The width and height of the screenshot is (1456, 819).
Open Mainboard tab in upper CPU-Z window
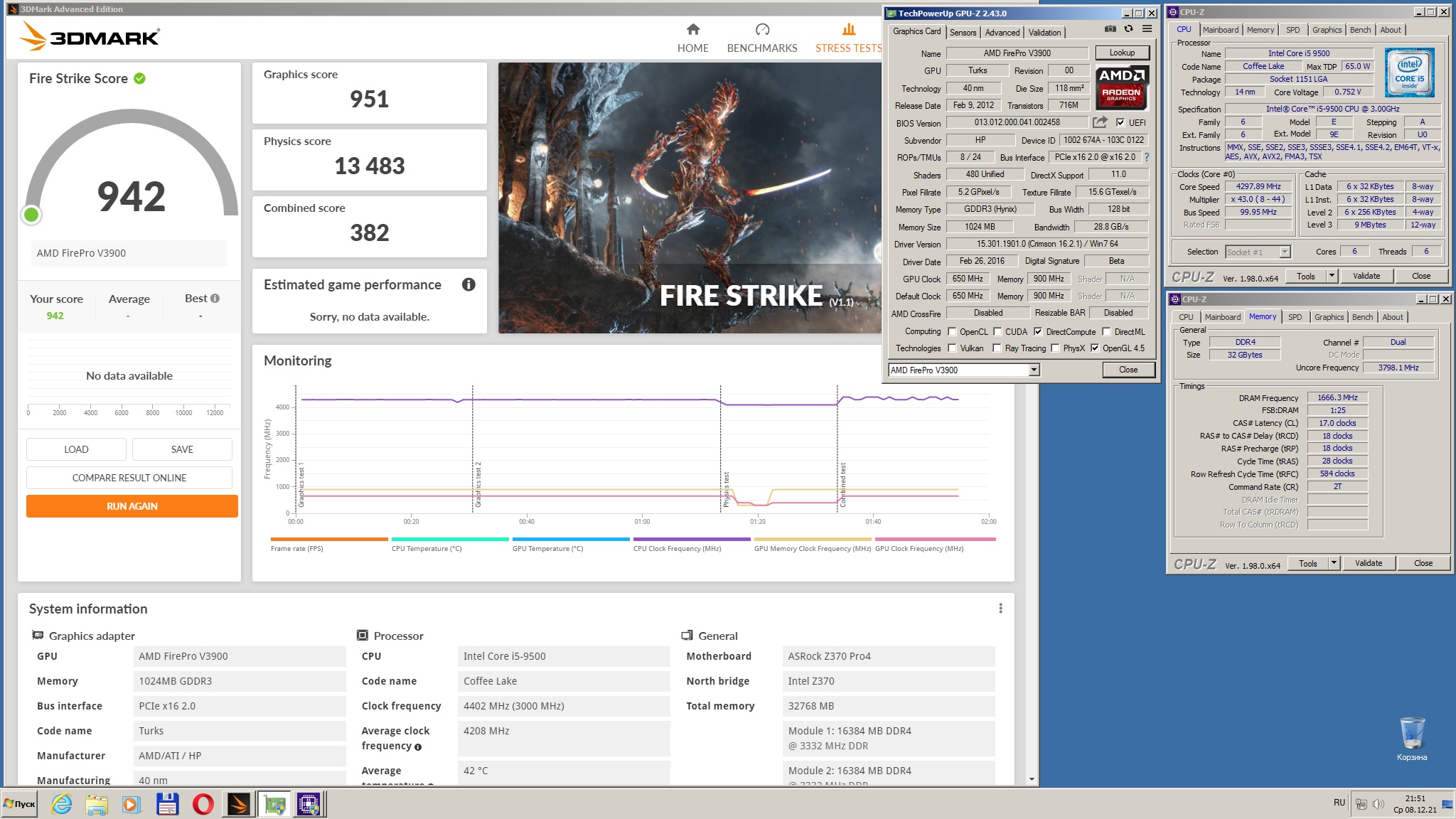[x=1221, y=30]
